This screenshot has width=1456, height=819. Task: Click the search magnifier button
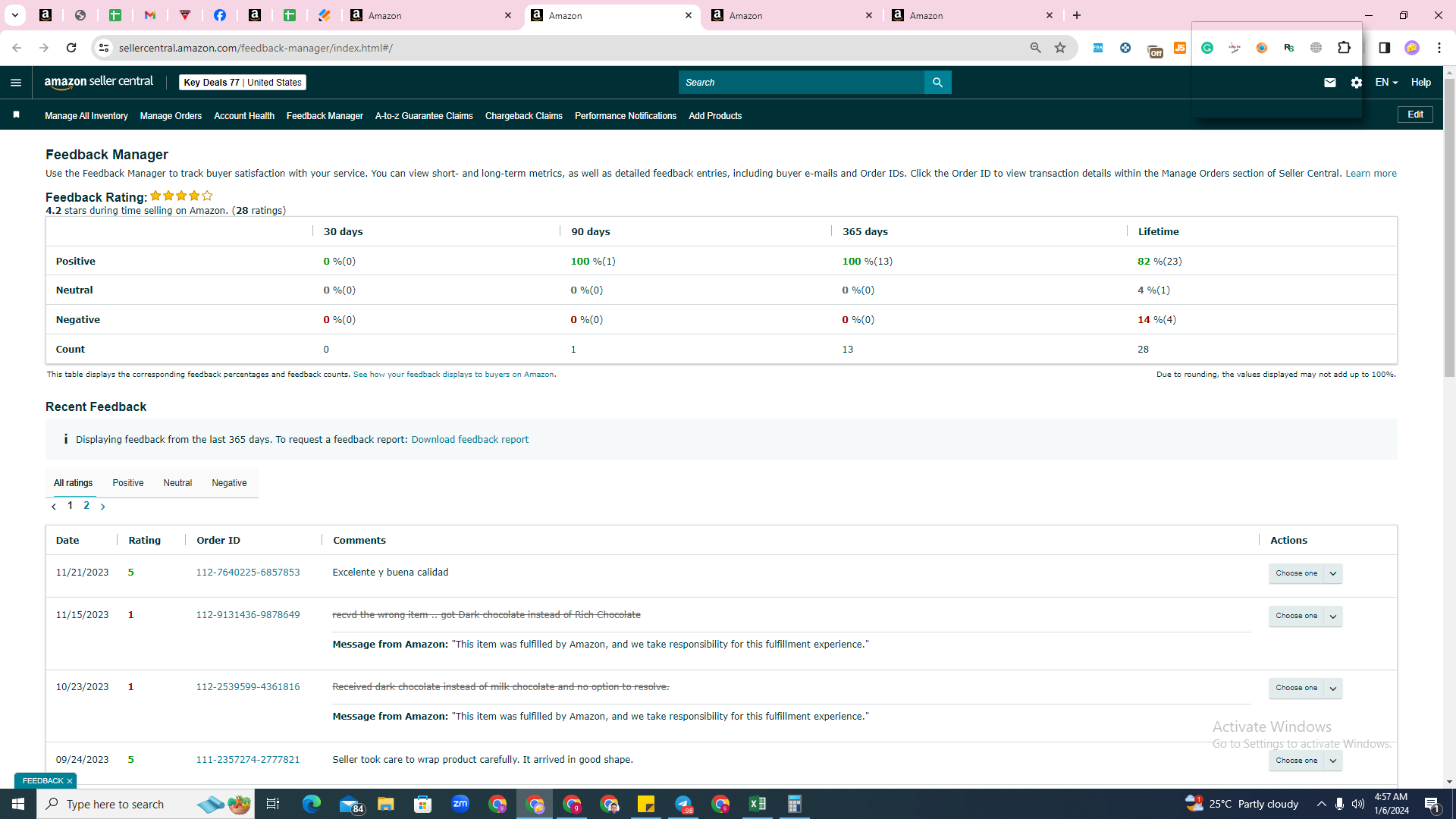tap(937, 82)
